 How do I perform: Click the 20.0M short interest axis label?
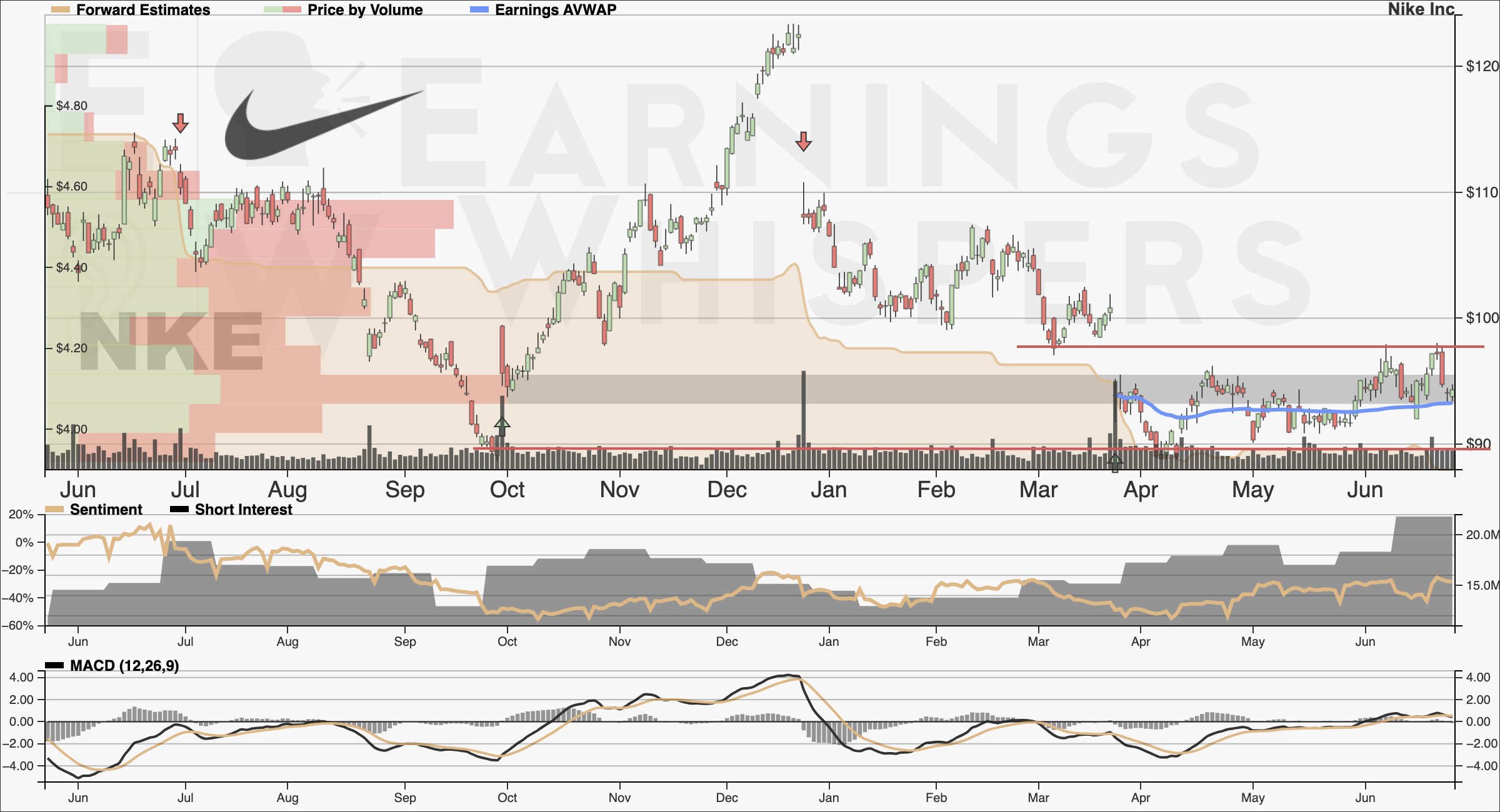[1482, 535]
